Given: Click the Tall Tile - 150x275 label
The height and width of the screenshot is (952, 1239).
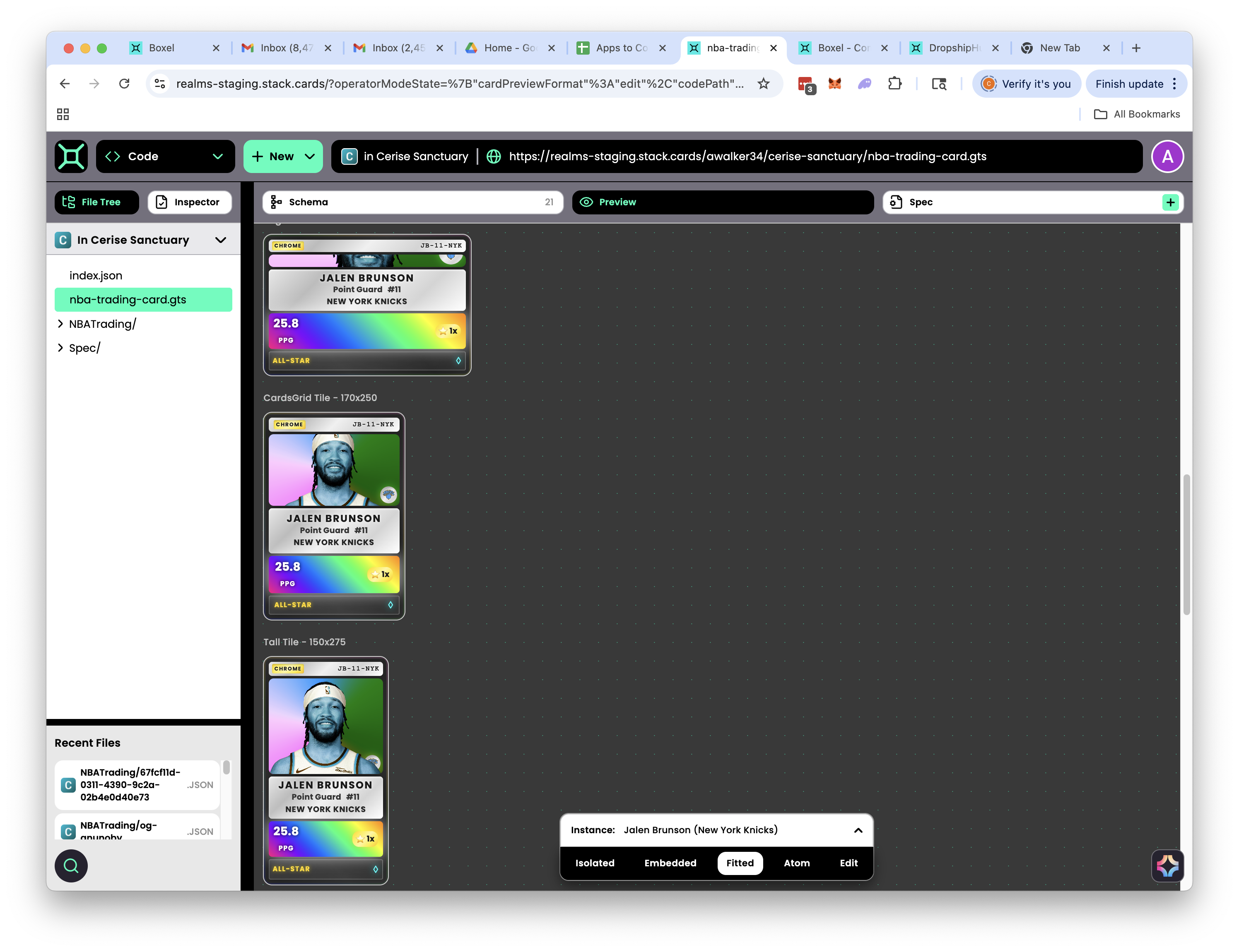Looking at the screenshot, I should coord(304,642).
